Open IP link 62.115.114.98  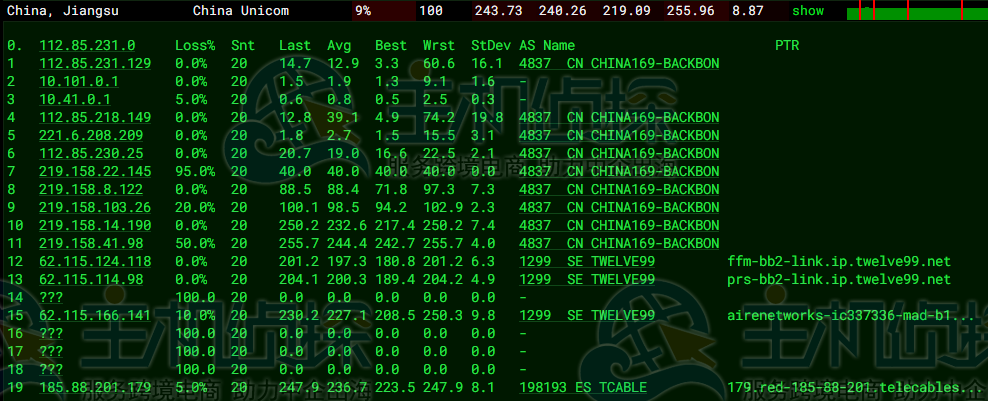pos(91,279)
